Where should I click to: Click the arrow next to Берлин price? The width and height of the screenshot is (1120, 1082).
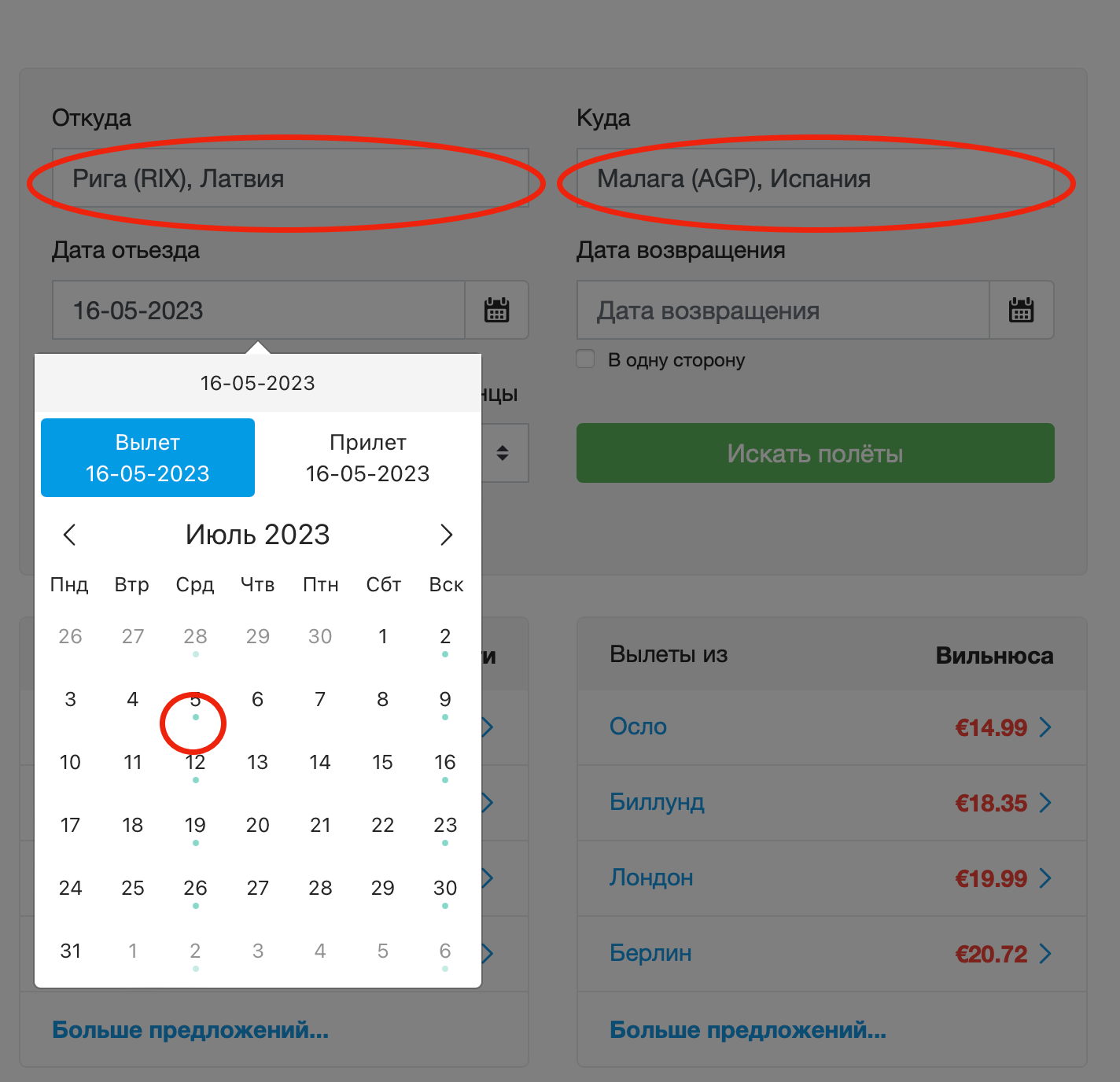point(1045,953)
